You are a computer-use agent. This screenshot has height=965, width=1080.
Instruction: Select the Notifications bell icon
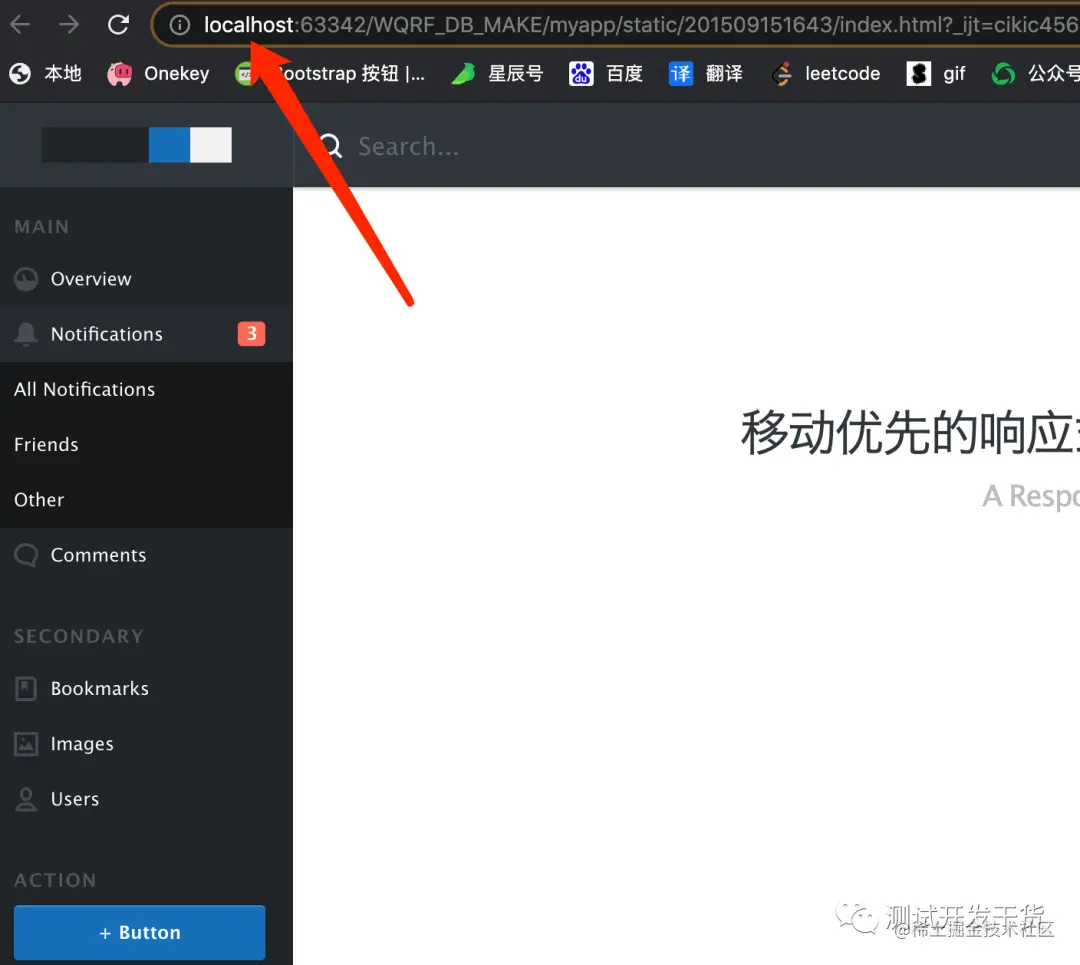point(25,334)
